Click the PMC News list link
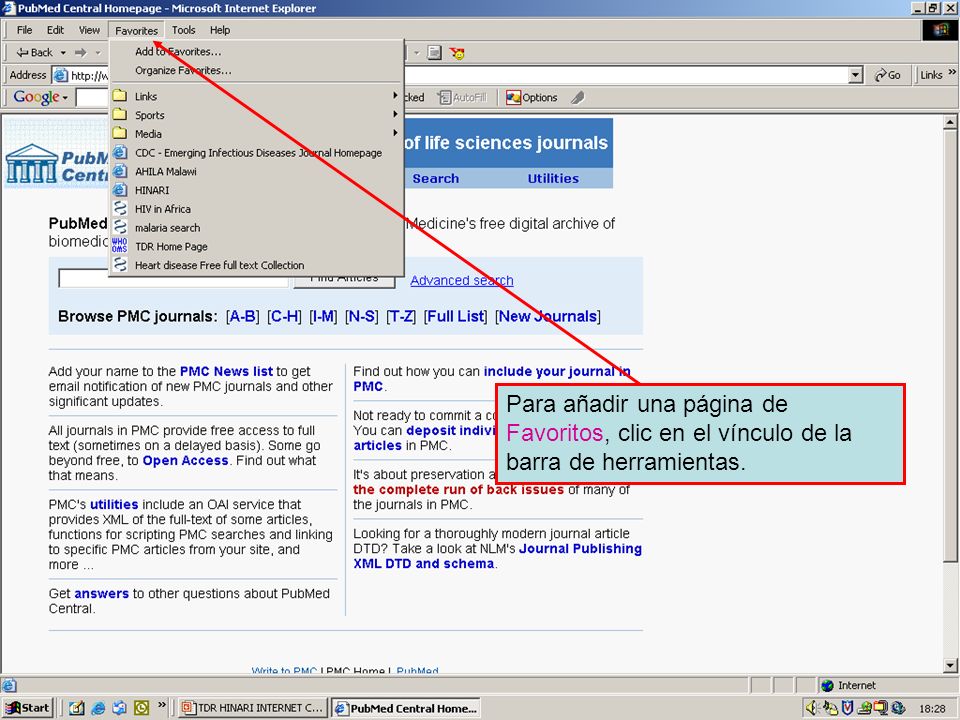Screen dimensions: 960x720 (x=226, y=372)
